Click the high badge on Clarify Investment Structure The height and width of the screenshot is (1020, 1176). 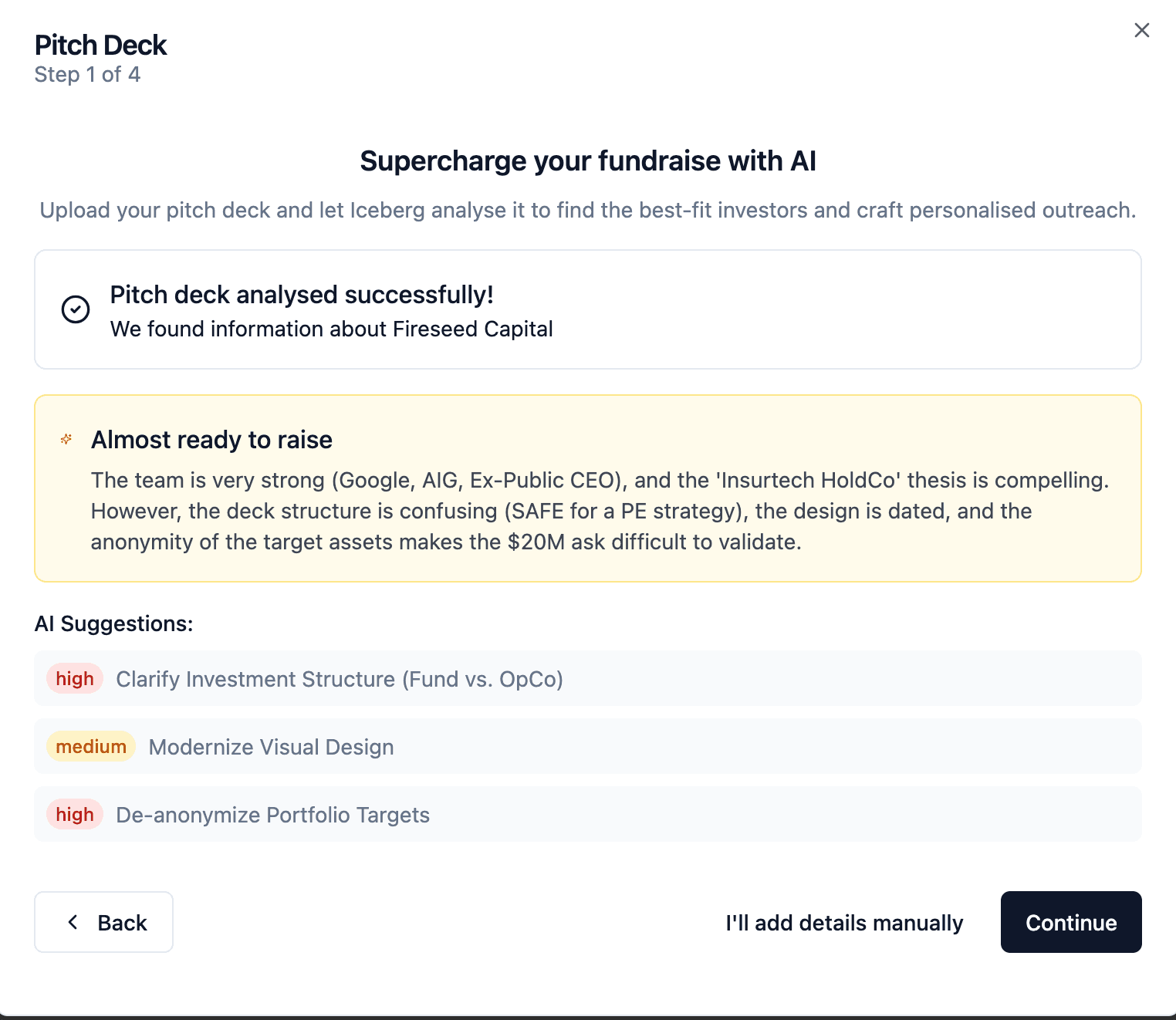[x=75, y=679]
